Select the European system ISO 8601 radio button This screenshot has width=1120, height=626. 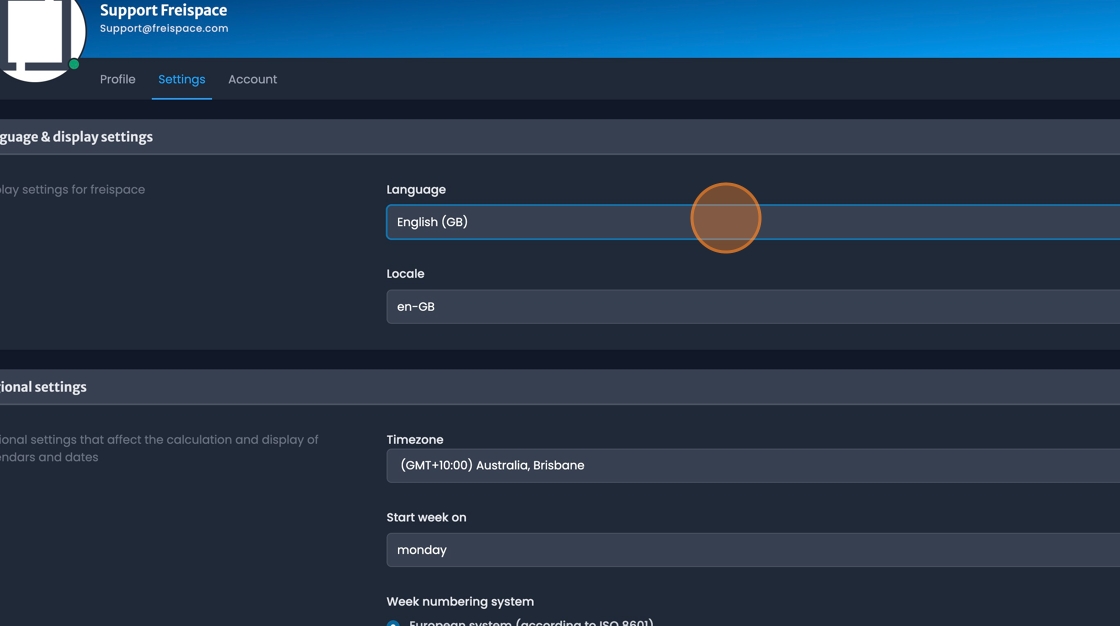point(392,622)
